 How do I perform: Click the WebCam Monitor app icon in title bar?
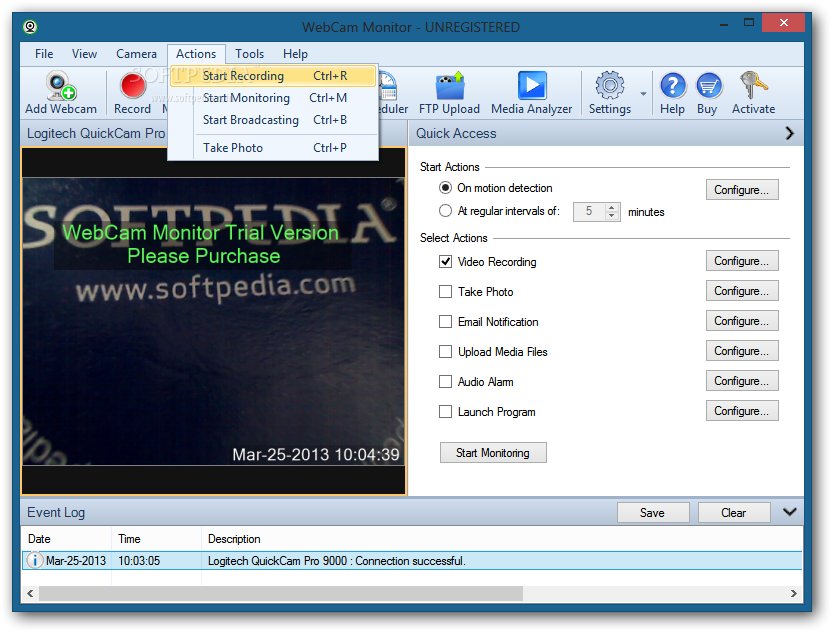coord(30,26)
